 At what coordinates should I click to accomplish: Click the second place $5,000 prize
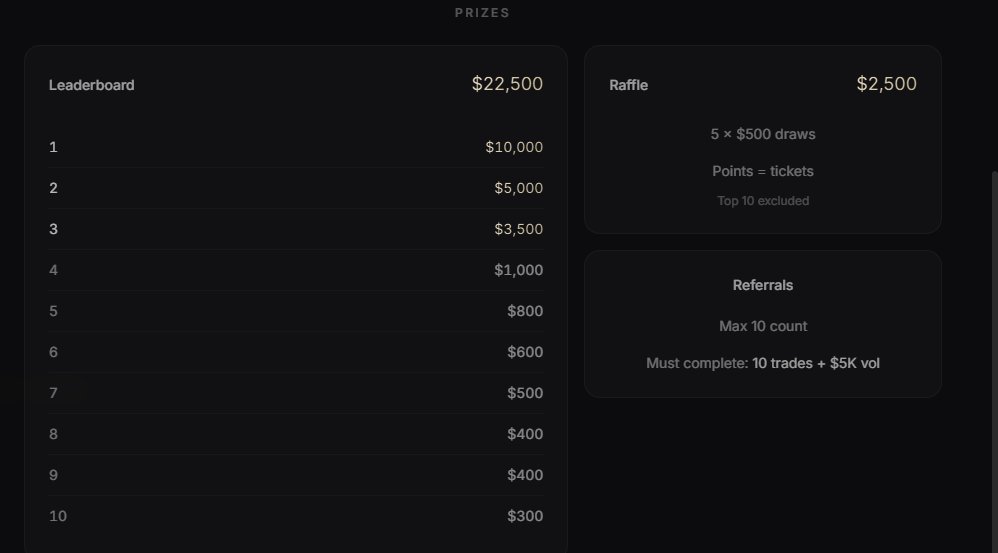[x=518, y=188]
